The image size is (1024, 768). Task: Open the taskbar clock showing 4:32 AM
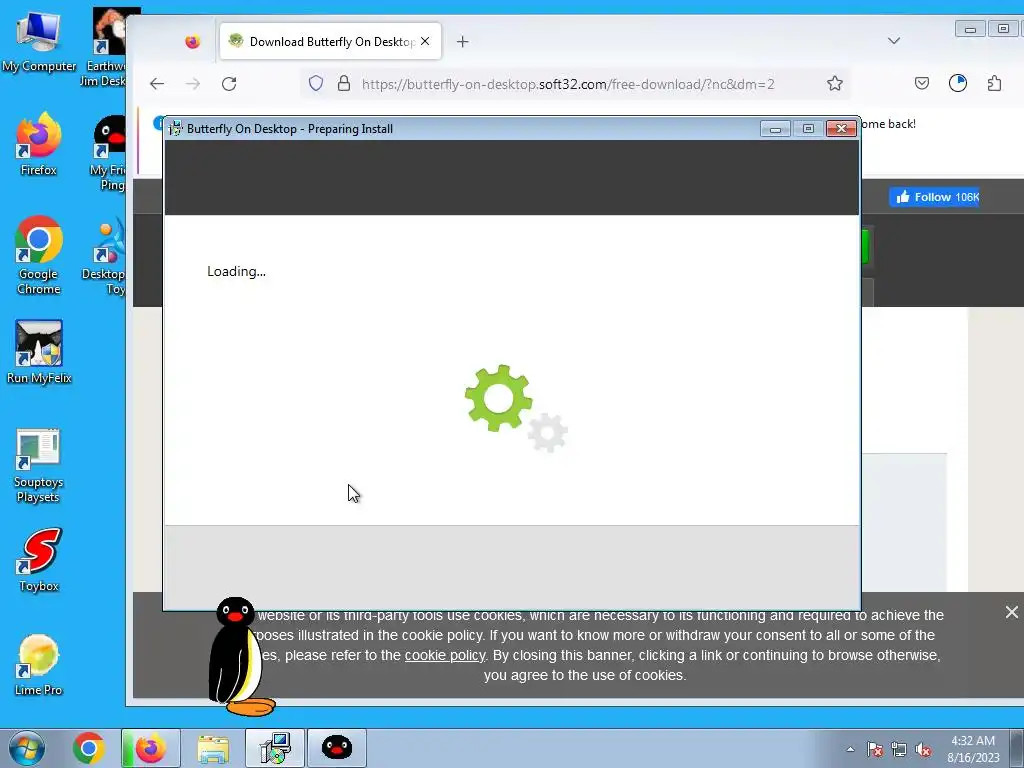(973, 749)
